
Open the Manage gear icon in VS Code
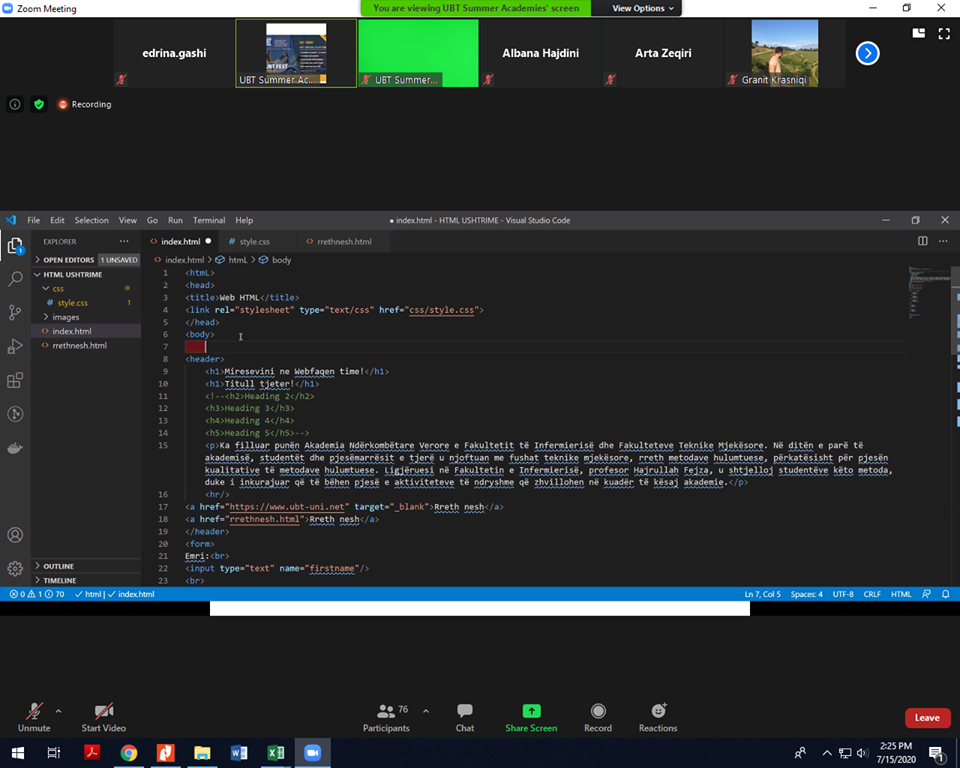[x=15, y=569]
